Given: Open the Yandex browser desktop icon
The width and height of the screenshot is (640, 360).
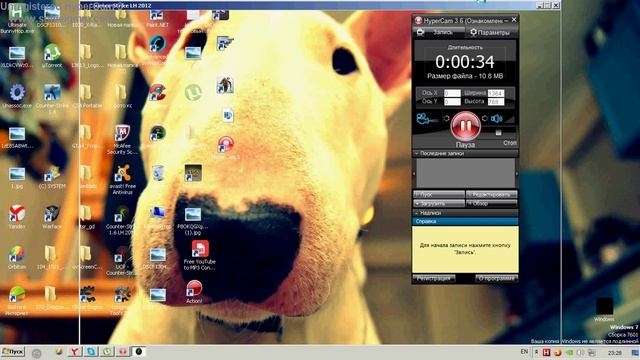Looking at the screenshot, I should (17, 216).
